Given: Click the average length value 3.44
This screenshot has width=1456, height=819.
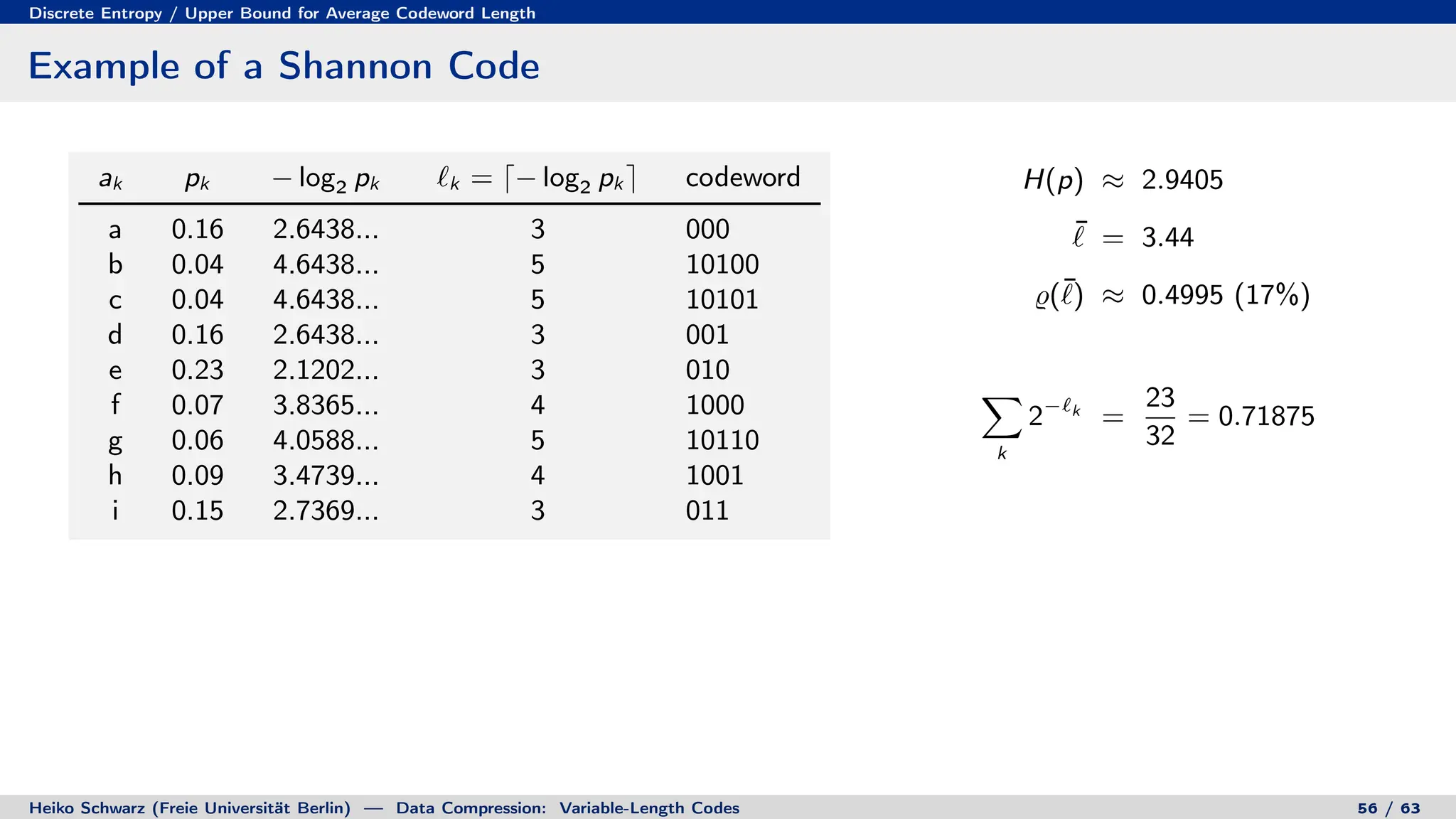Looking at the screenshot, I should (x=1167, y=237).
